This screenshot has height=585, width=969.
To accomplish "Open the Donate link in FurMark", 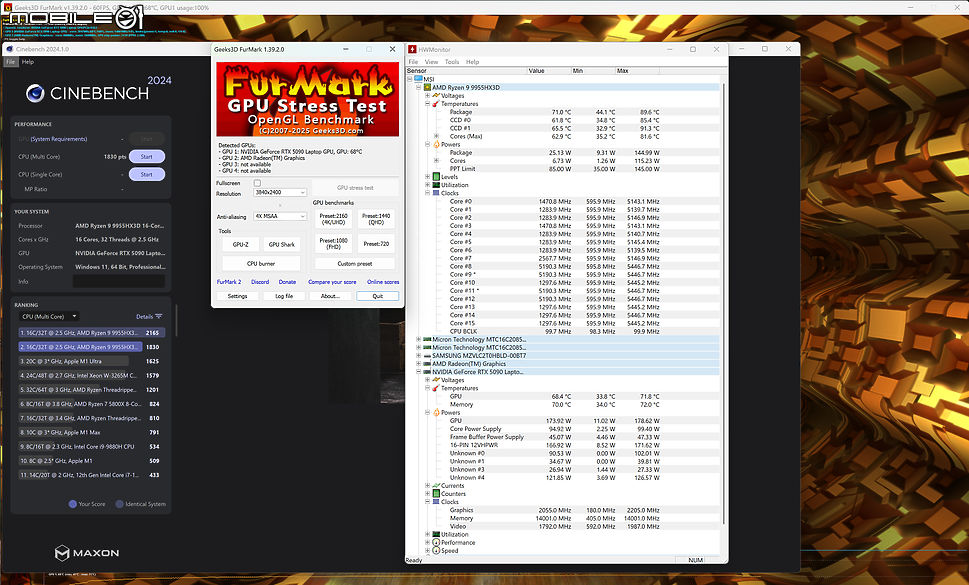I will [287, 282].
